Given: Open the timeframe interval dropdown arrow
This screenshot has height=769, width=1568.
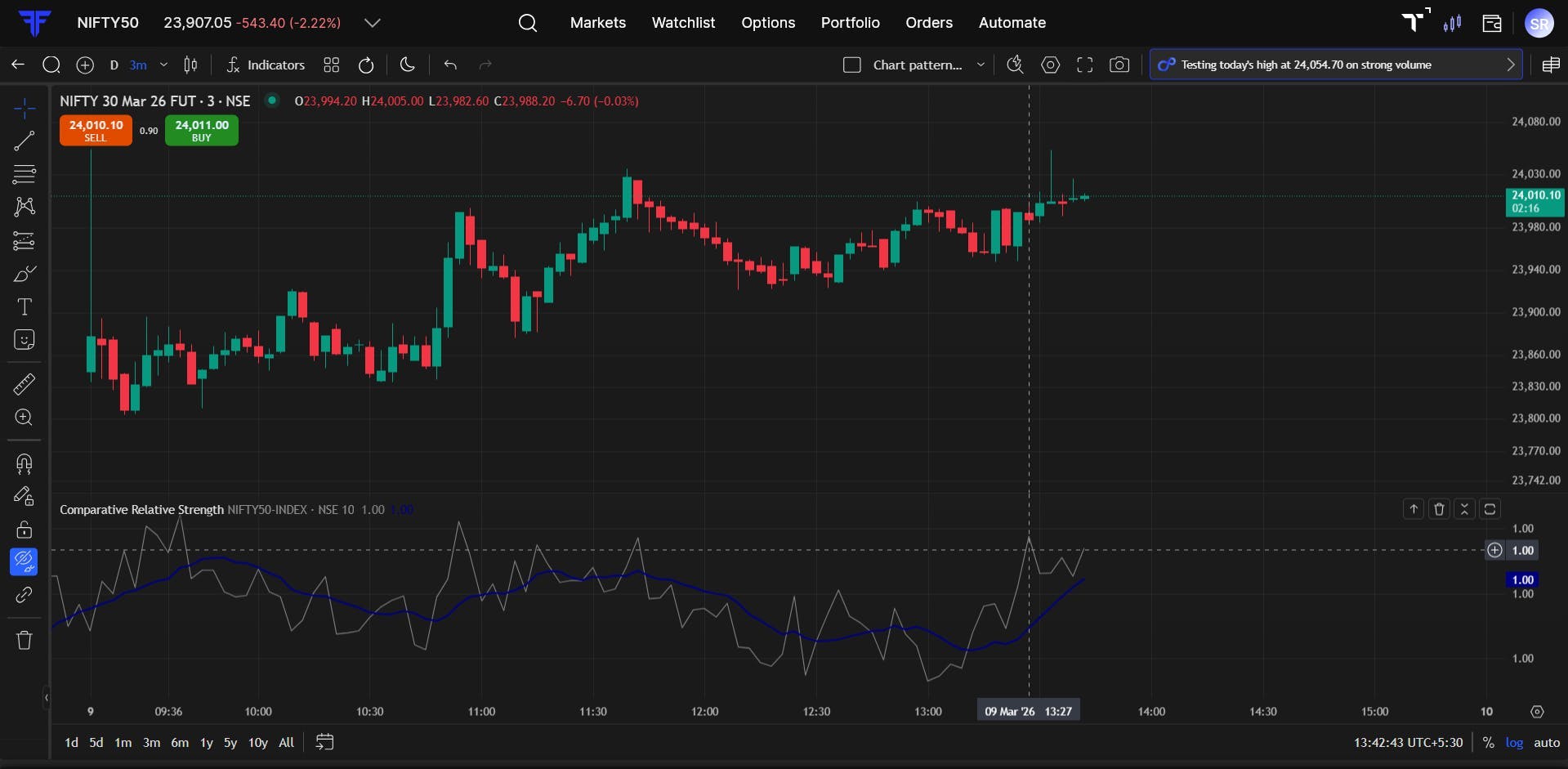Looking at the screenshot, I should (x=163, y=65).
